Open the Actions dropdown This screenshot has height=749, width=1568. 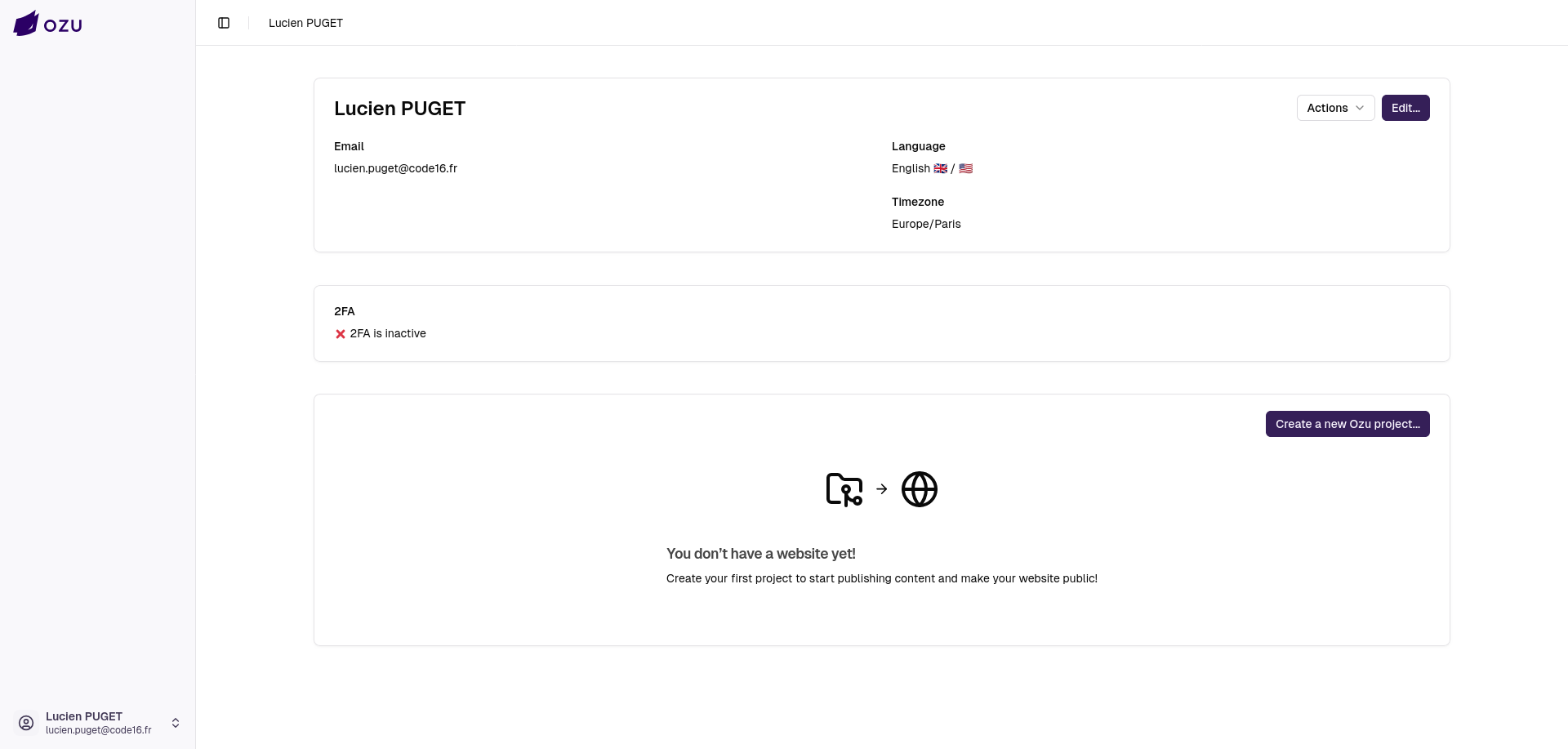pos(1335,108)
